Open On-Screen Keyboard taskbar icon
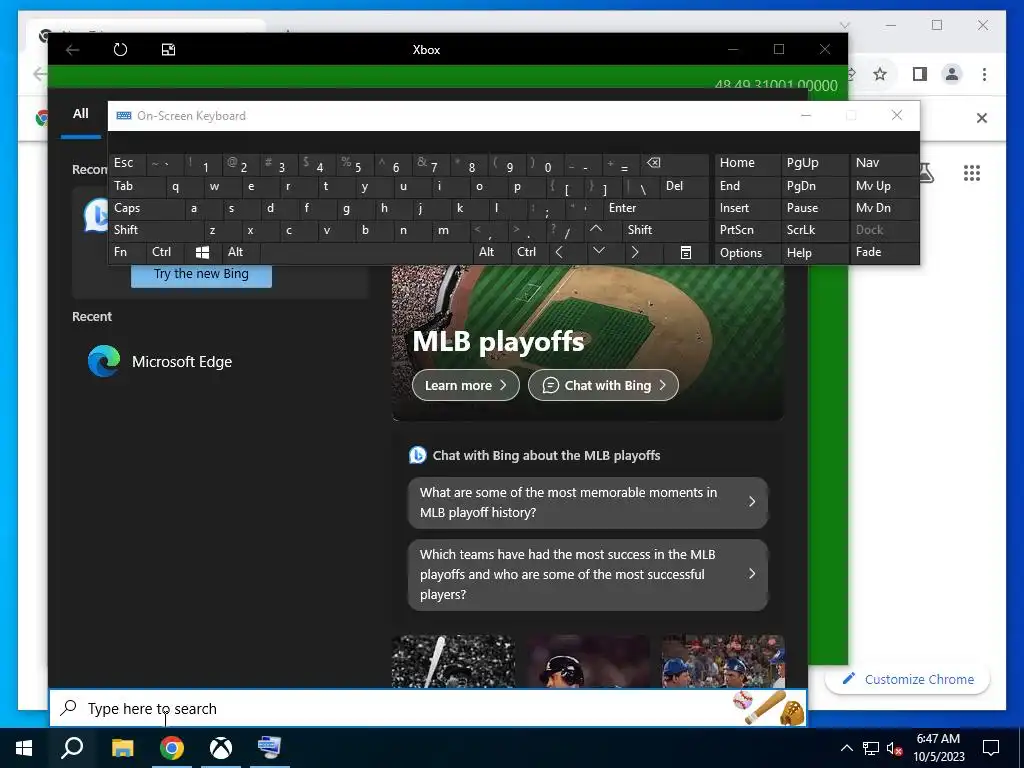 [269, 748]
